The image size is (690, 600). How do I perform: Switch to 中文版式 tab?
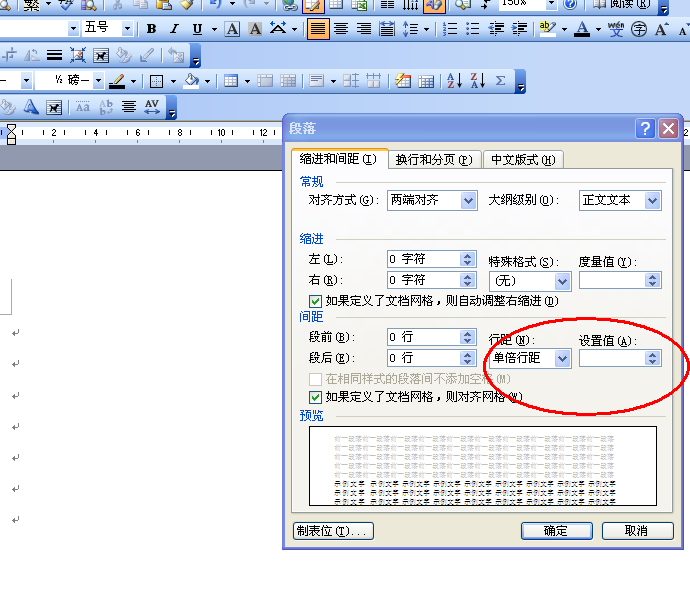click(x=523, y=160)
